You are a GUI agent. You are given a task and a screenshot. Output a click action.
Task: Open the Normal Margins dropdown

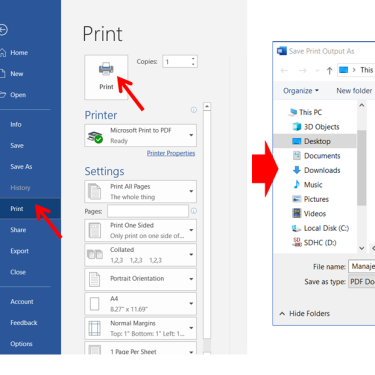(140, 328)
